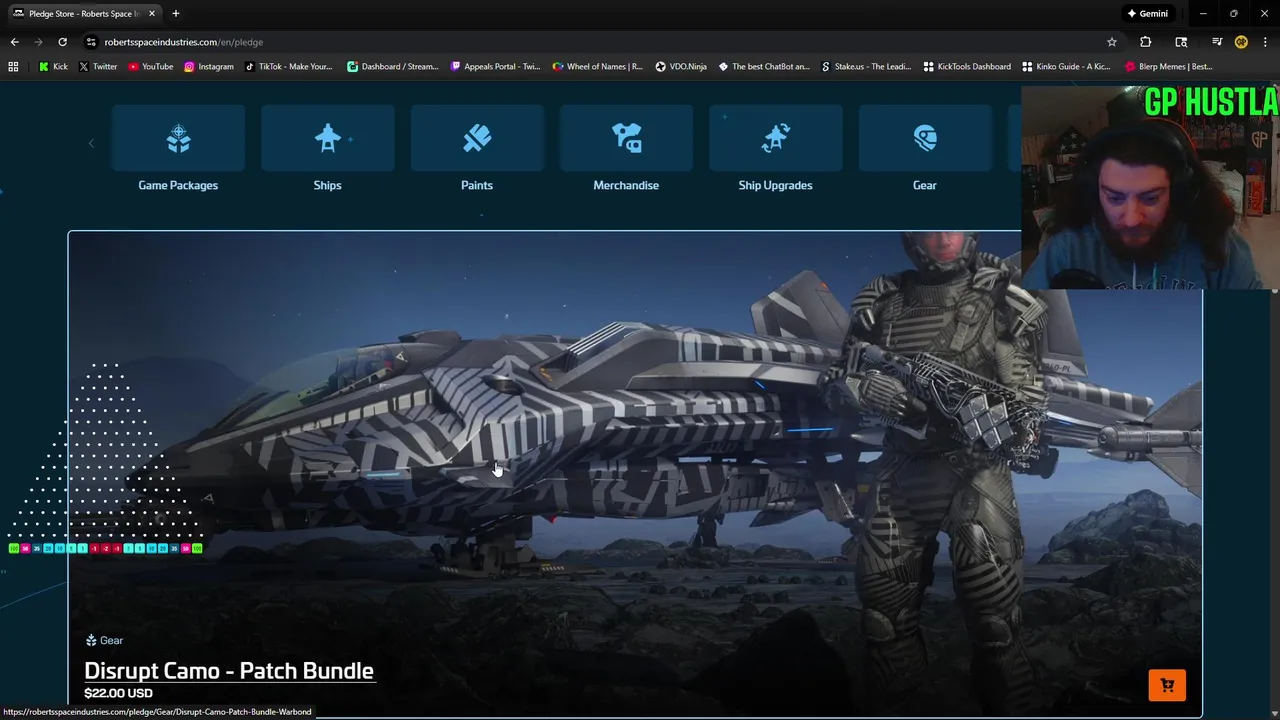Reload the page
The image size is (1280, 720).
point(62,42)
